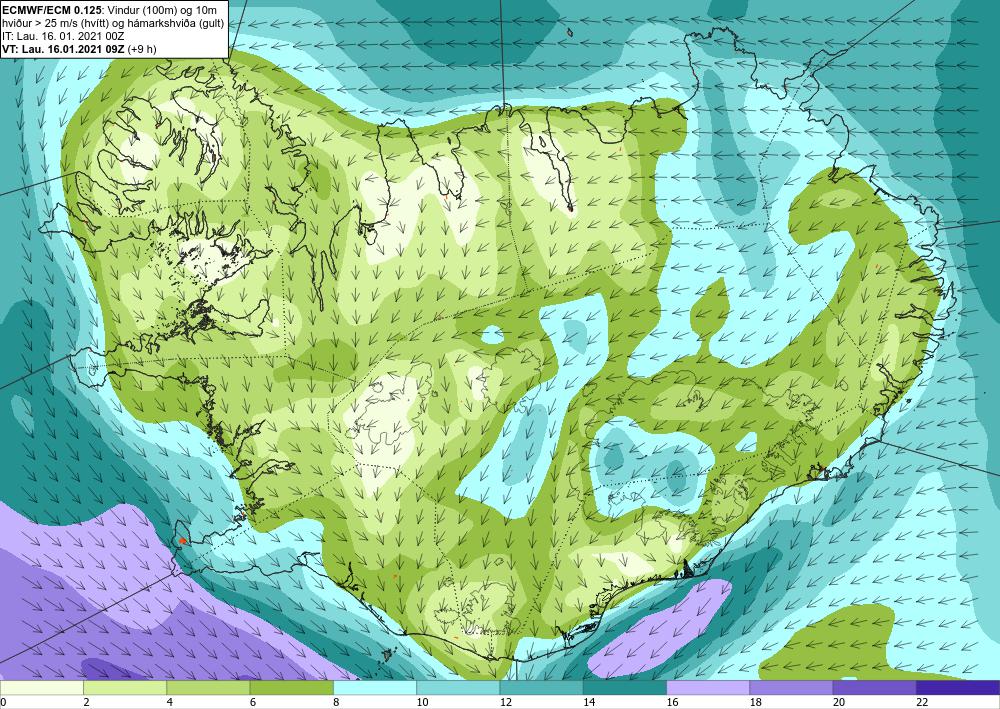Select the light cyan 8–10 m/s legend swatch
Screen dimensions: 1000x709
tap(375, 688)
